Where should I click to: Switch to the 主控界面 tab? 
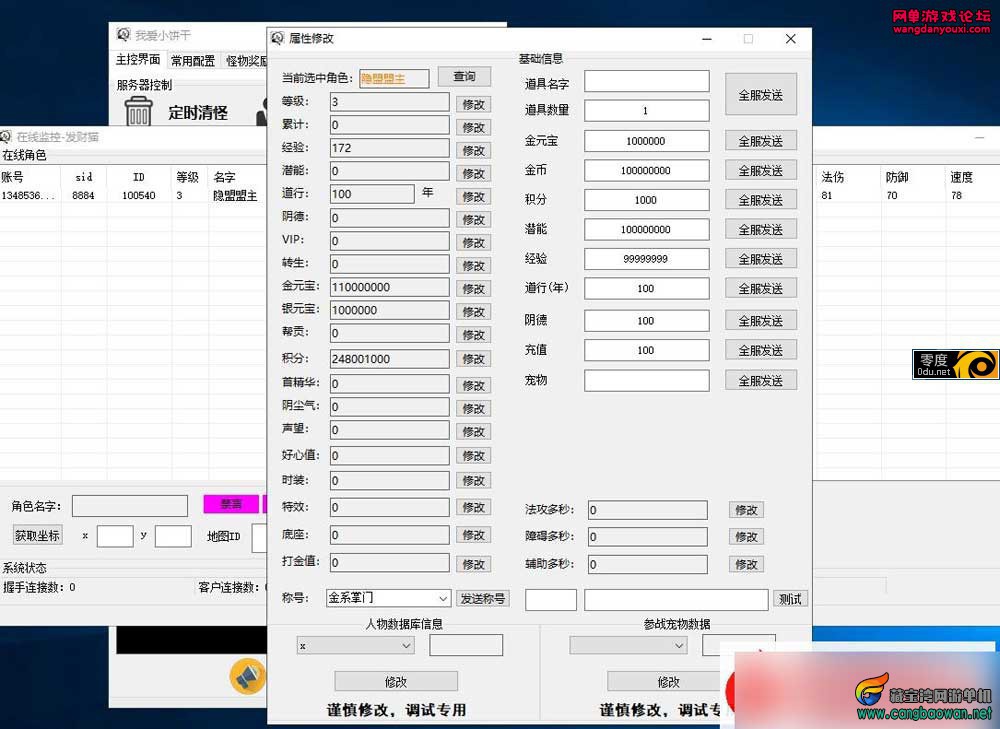click(138, 60)
